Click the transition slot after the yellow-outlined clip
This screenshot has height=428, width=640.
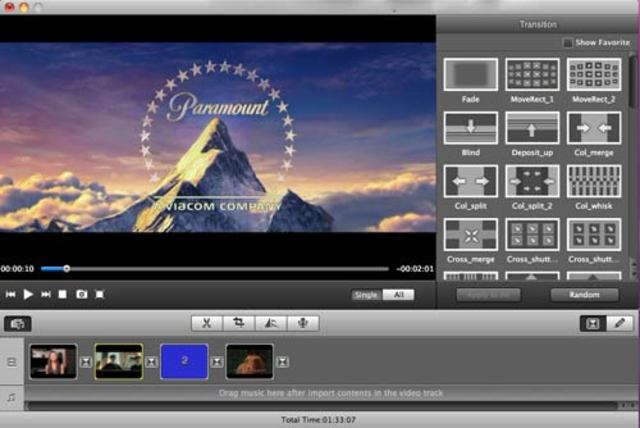[x=151, y=362]
